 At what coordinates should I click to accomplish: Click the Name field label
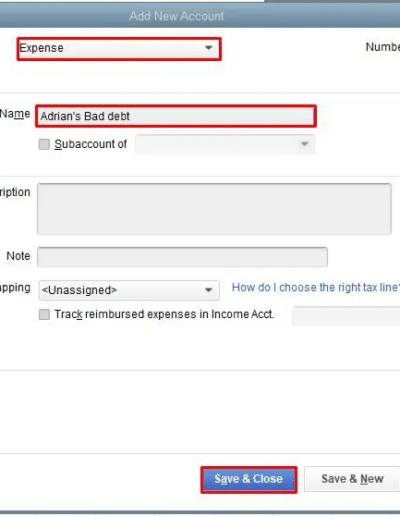15,114
